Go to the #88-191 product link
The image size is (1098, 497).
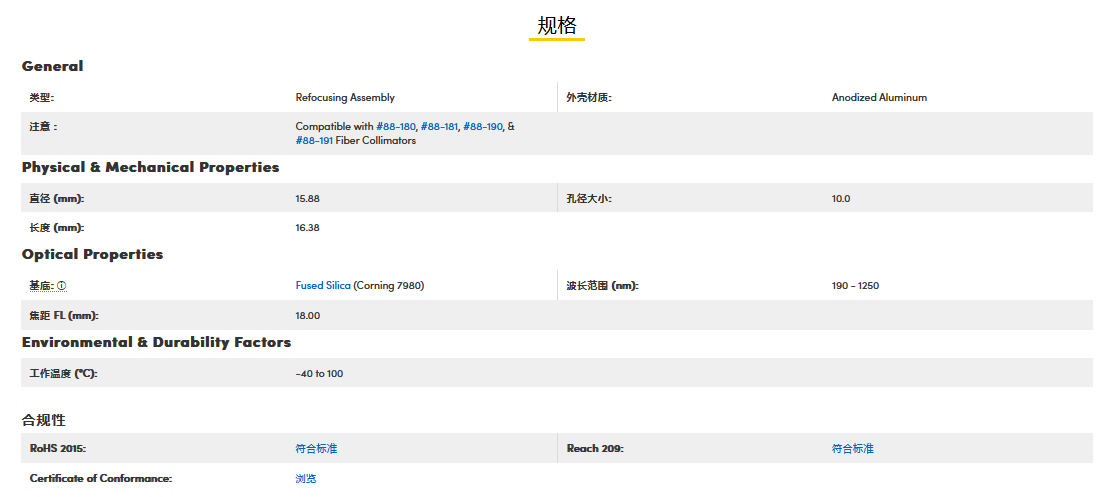click(314, 141)
